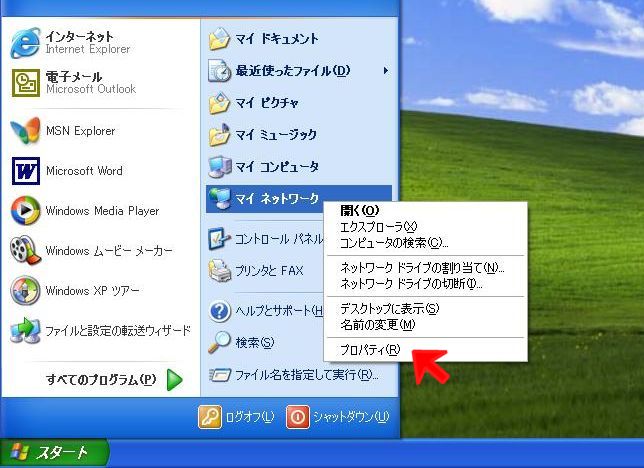Screen dimensions: 644x468
Task: Expand 最近使ったファイル submenu arrow
Action: [x=385, y=71]
